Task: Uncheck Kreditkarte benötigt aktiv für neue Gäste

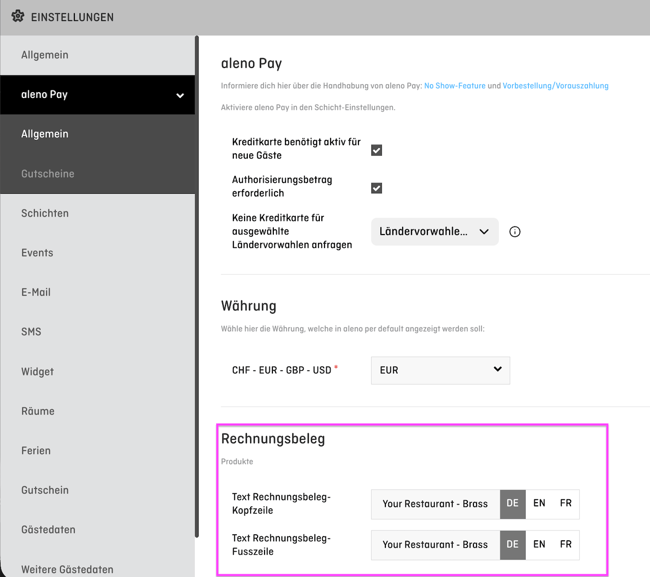Action: pos(376,150)
